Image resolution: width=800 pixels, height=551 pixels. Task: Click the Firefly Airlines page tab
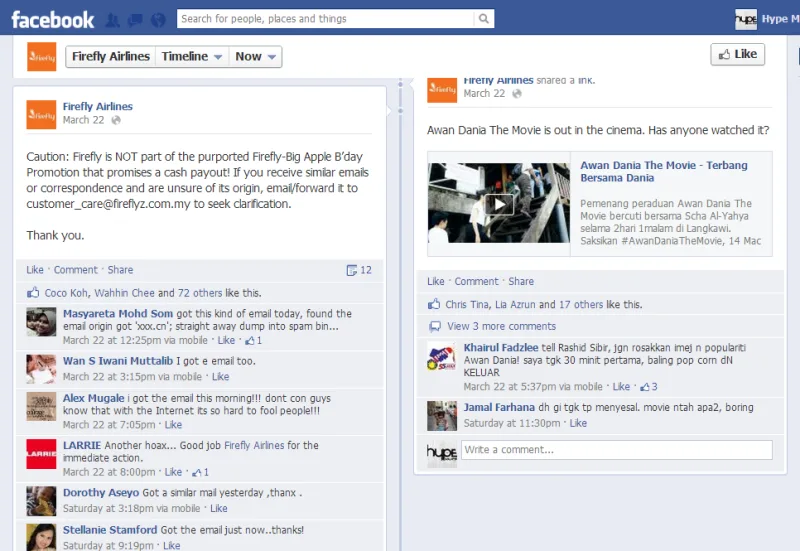(110, 57)
